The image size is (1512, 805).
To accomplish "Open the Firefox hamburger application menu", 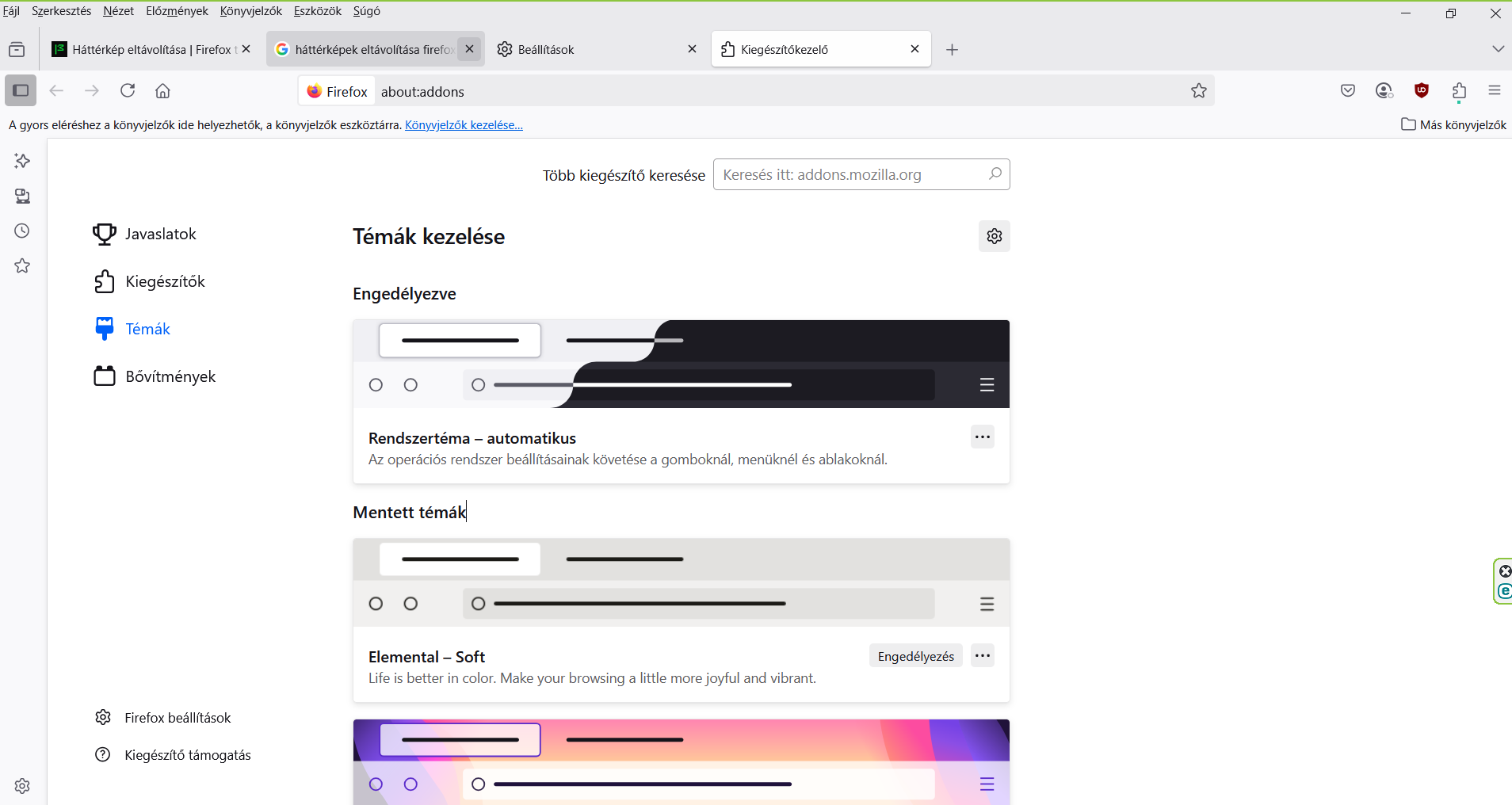I will (x=1495, y=90).
